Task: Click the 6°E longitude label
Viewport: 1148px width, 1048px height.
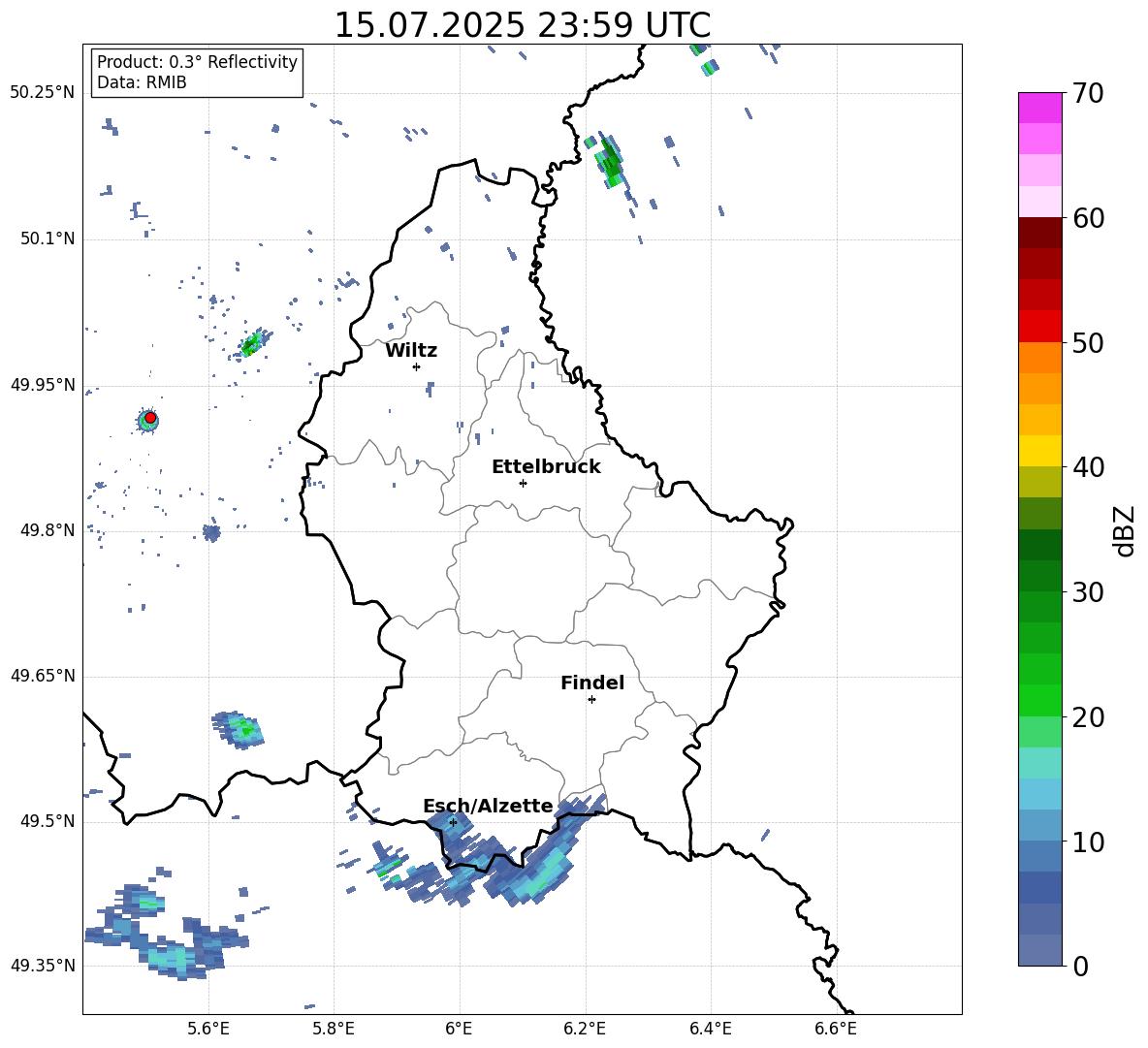Action: click(x=459, y=1029)
